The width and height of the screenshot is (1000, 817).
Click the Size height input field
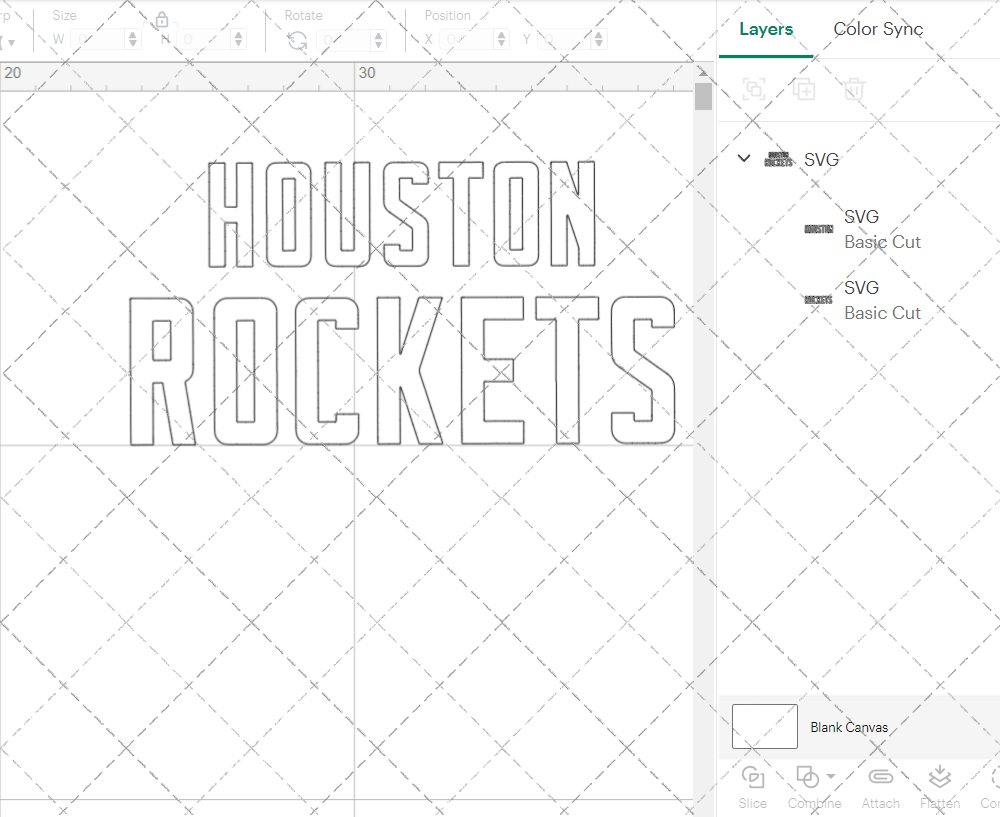(203, 40)
